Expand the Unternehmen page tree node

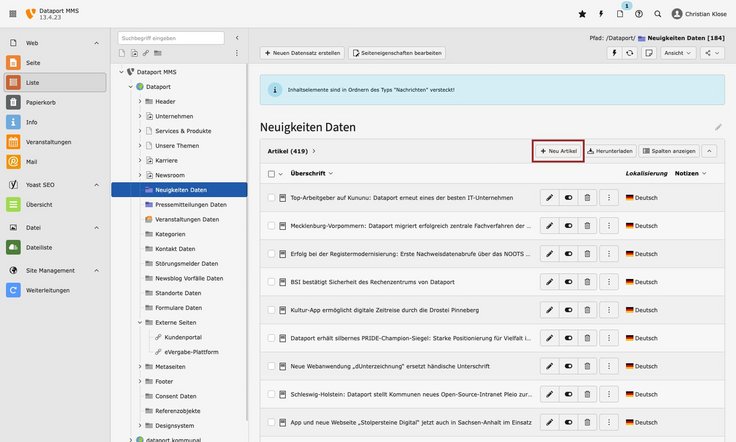pyautogui.click(x=140, y=116)
